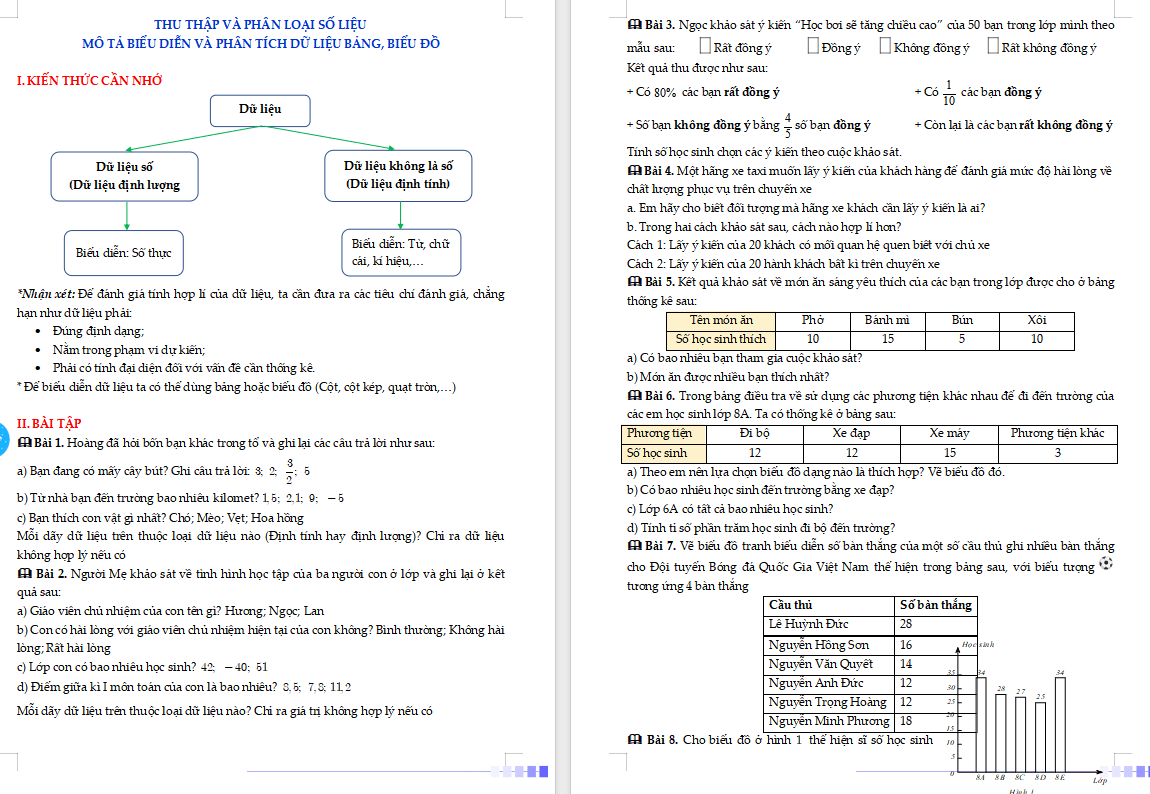Click the "Bánh mì" table header cell

[887, 320]
